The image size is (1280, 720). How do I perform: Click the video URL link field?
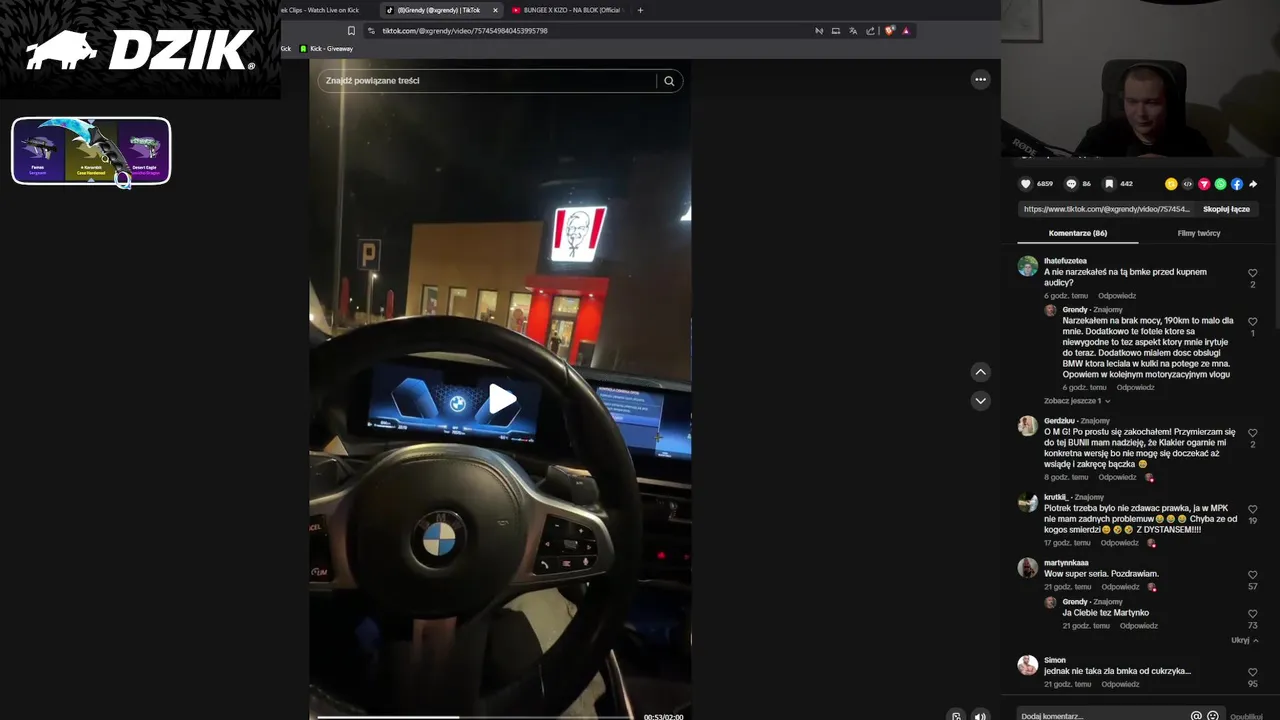pyautogui.click(x=1107, y=209)
